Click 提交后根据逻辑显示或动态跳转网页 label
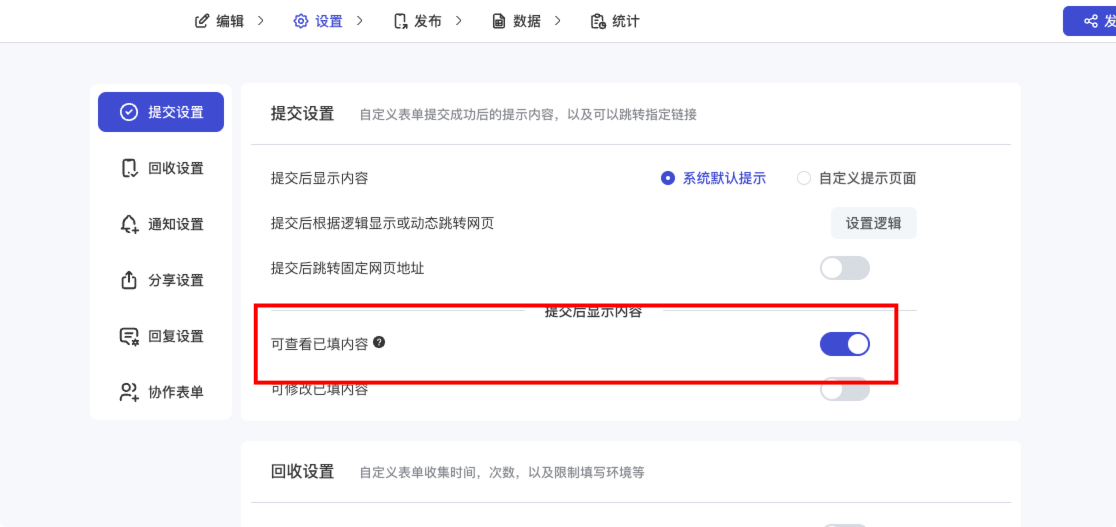The width and height of the screenshot is (1116, 527). point(382,224)
